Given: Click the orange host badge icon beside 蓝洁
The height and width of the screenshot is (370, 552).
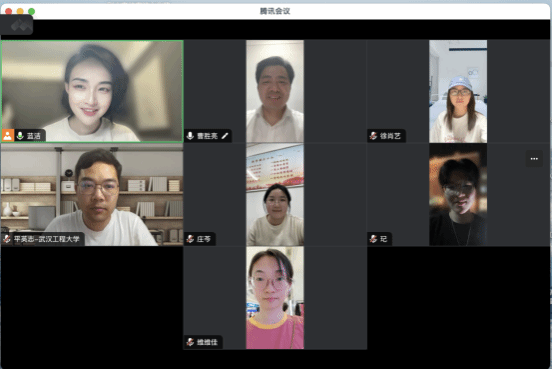Looking at the screenshot, I should [7, 136].
